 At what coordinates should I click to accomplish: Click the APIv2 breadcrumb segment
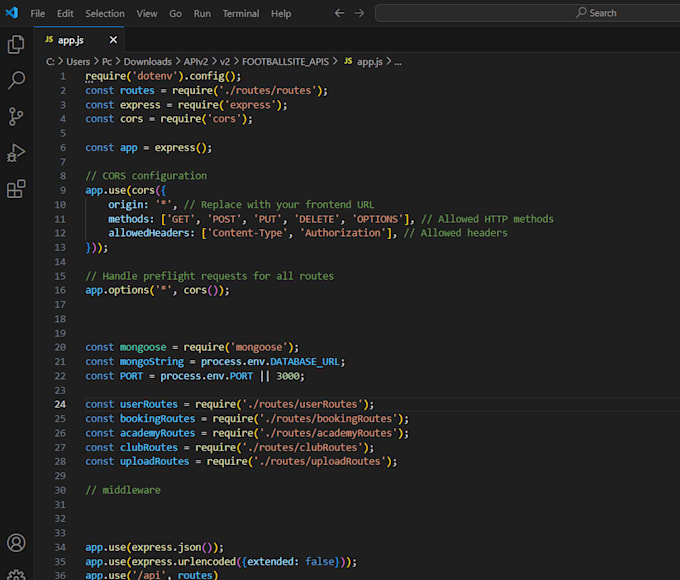click(196, 62)
